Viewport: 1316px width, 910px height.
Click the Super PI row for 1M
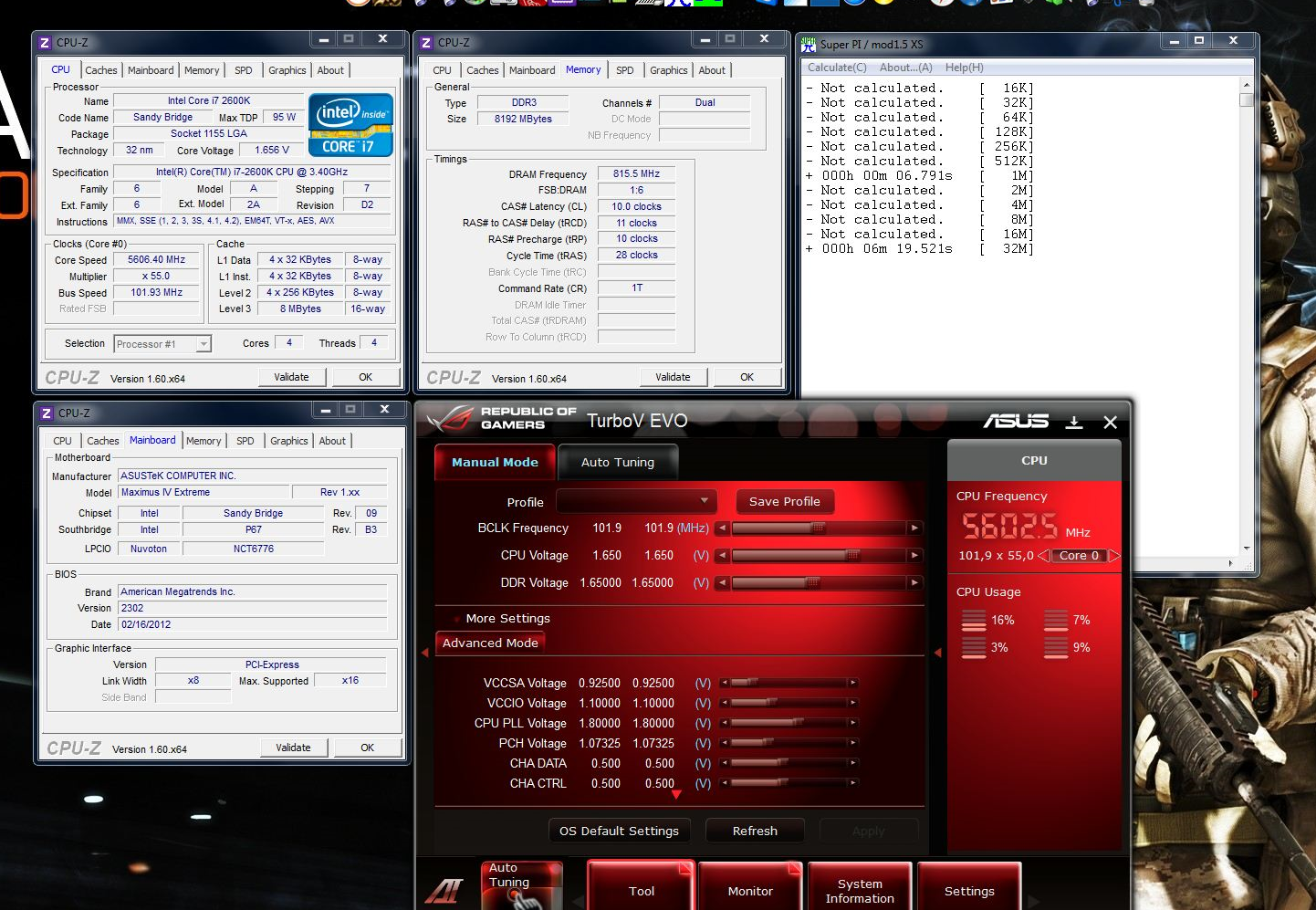pos(919,176)
